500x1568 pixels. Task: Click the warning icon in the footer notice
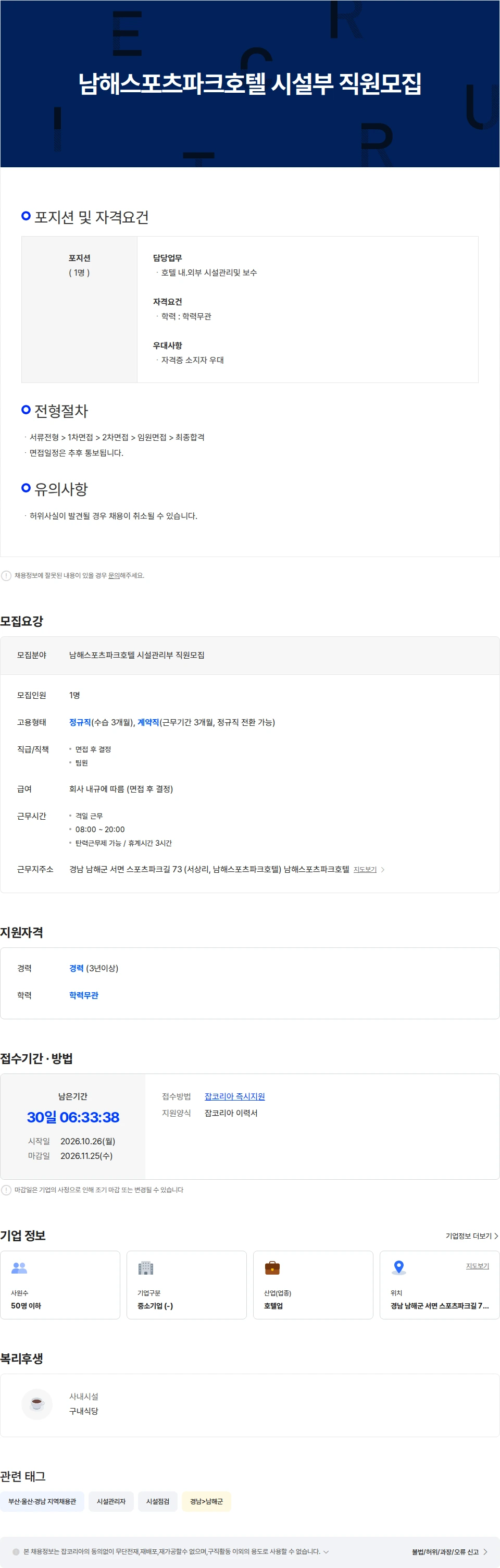(x=16, y=1551)
